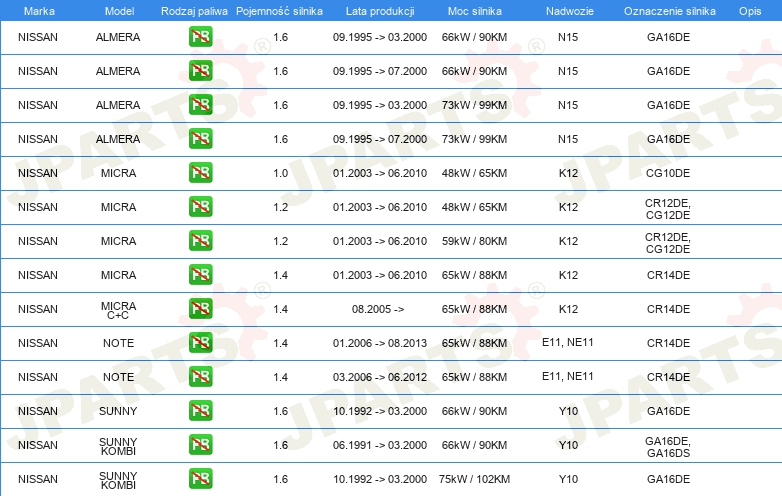Select the 08.2005 production date cell
Viewport: 782px width, 496px height.
pos(379,309)
